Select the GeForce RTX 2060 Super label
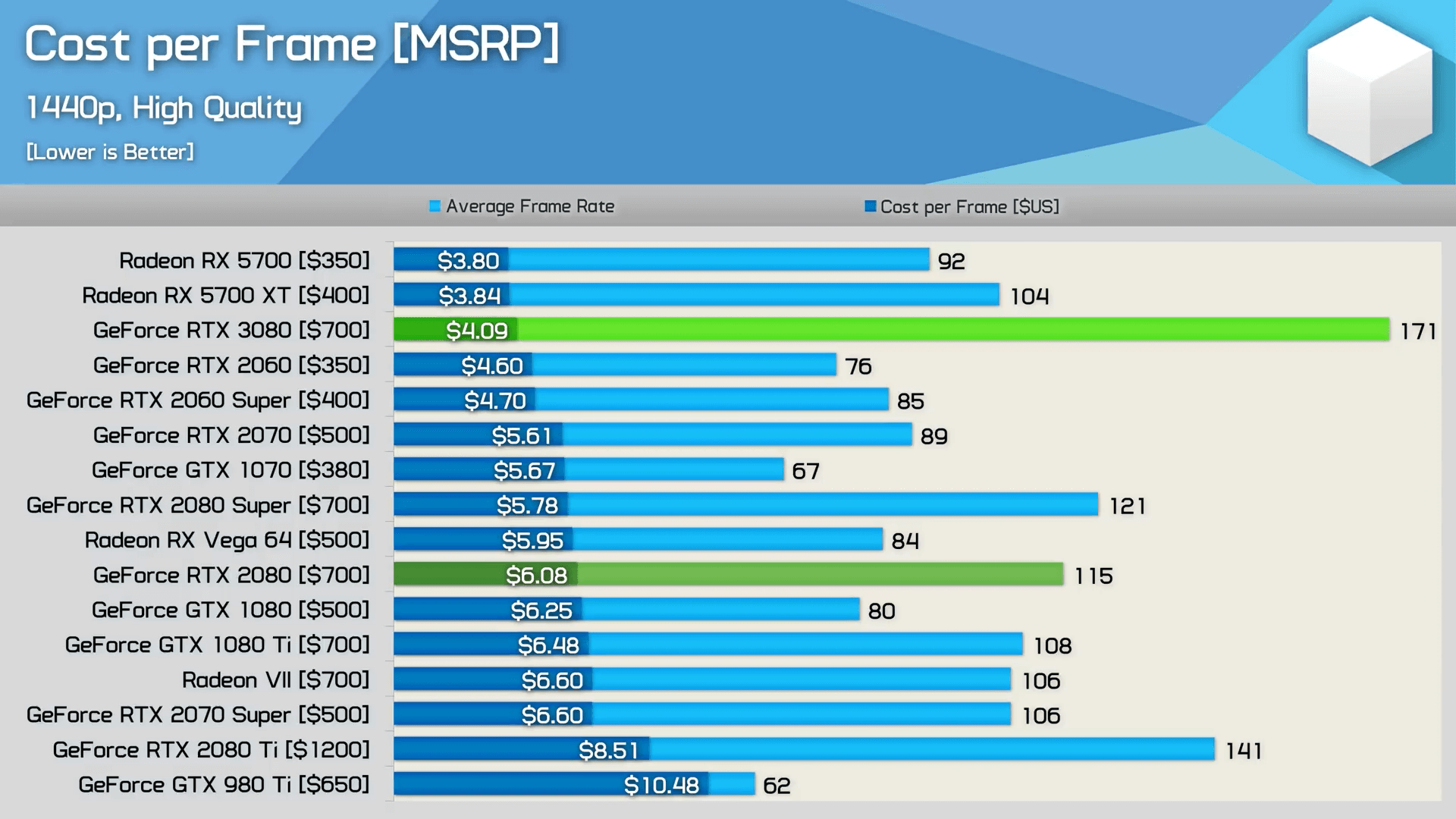This screenshot has width=1456, height=819. pos(198,400)
